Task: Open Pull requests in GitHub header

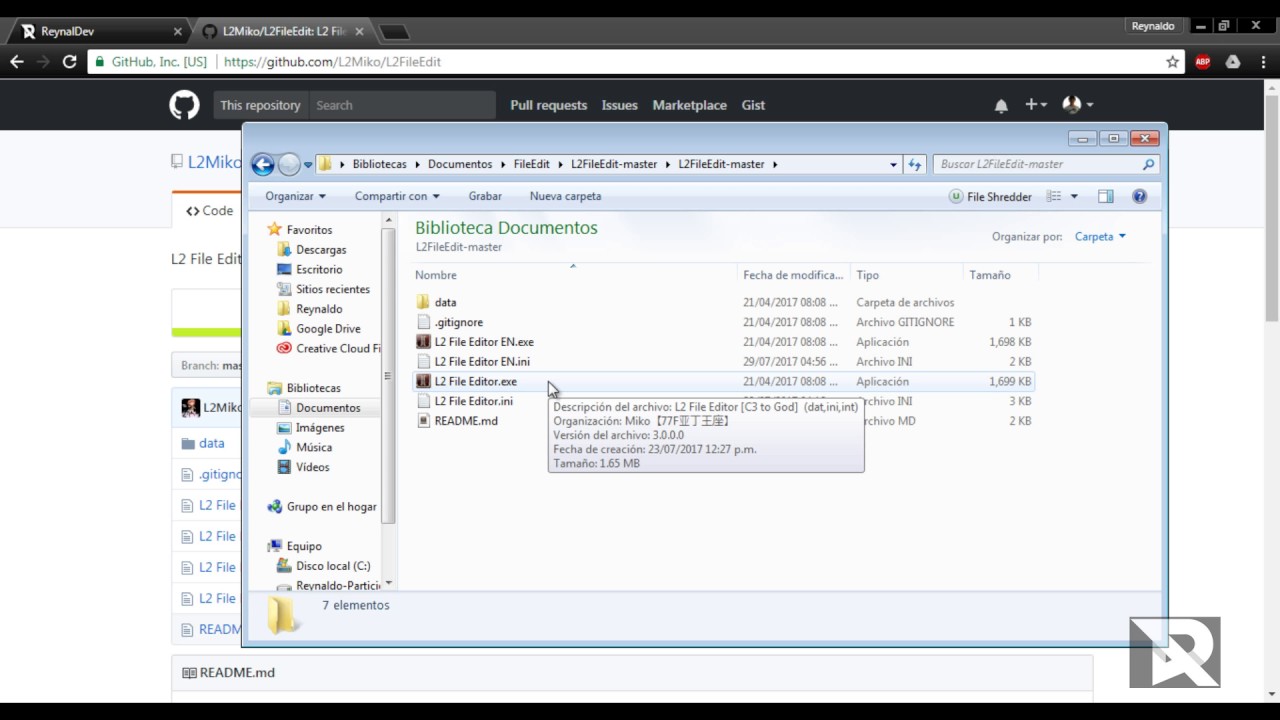Action: tap(548, 105)
